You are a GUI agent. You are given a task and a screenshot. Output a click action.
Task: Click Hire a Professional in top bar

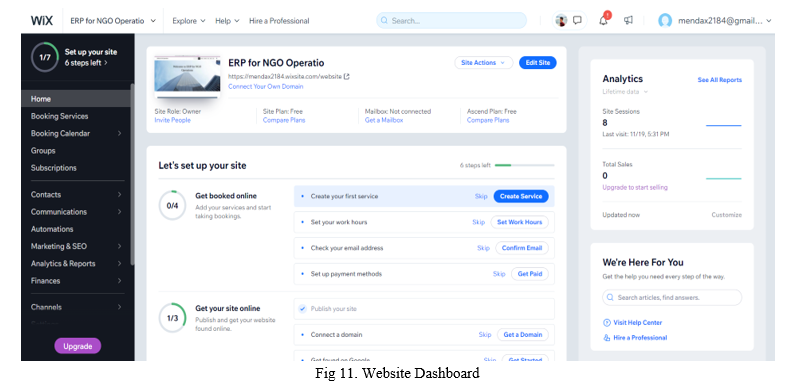[x=279, y=21]
